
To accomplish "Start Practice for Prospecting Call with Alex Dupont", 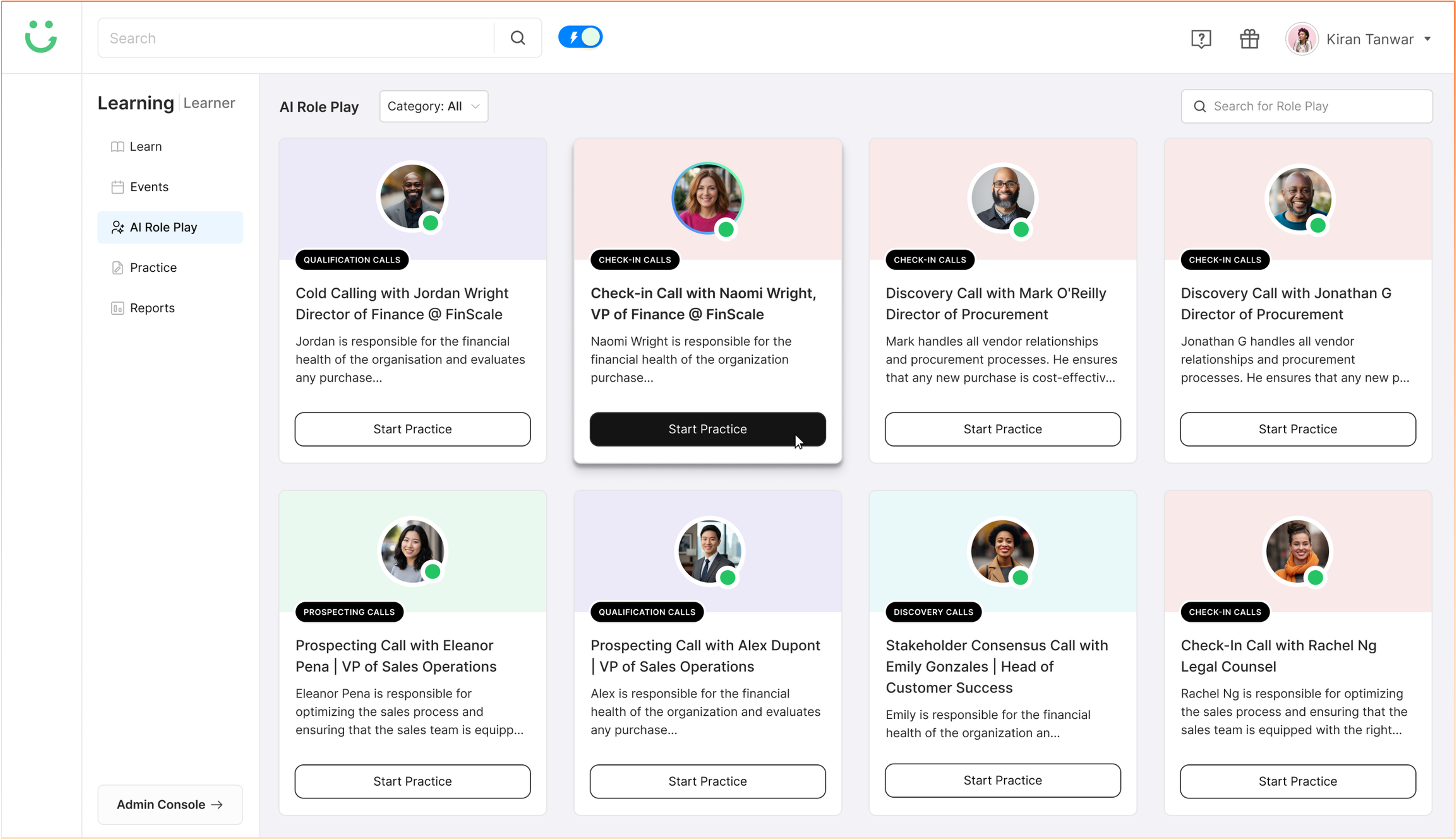I will point(708,781).
